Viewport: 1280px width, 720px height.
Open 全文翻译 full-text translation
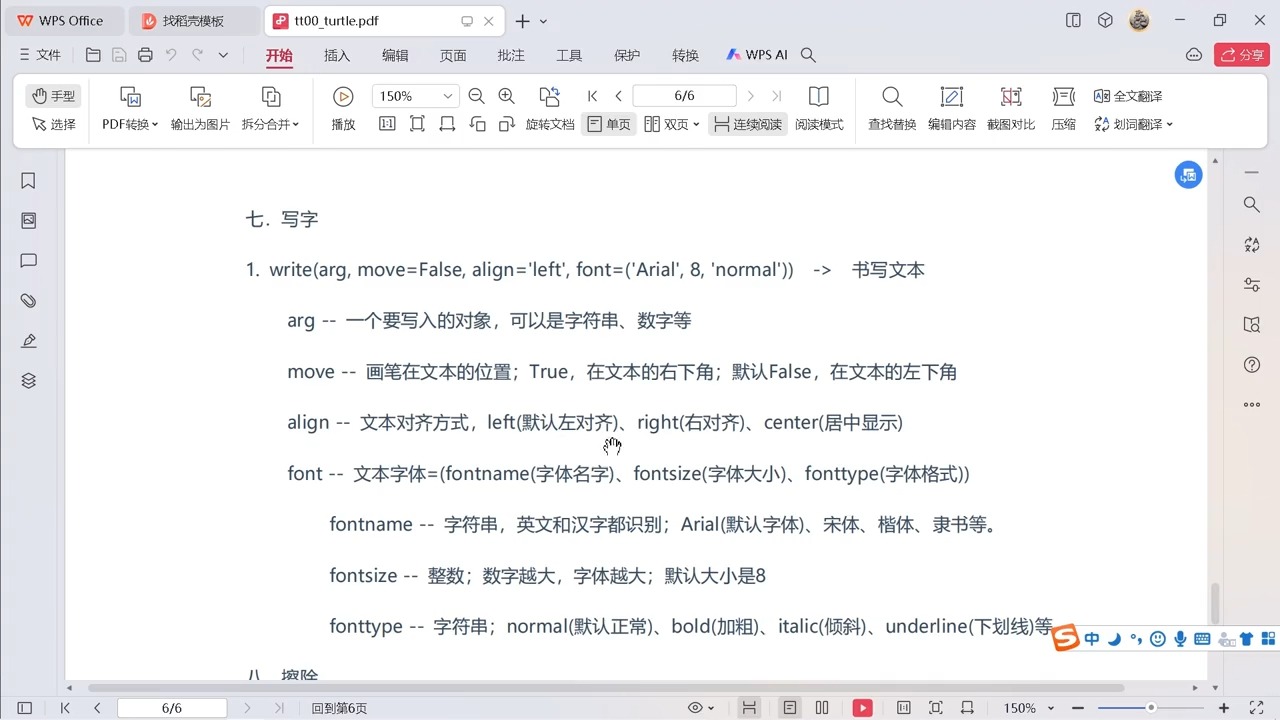click(x=1128, y=95)
